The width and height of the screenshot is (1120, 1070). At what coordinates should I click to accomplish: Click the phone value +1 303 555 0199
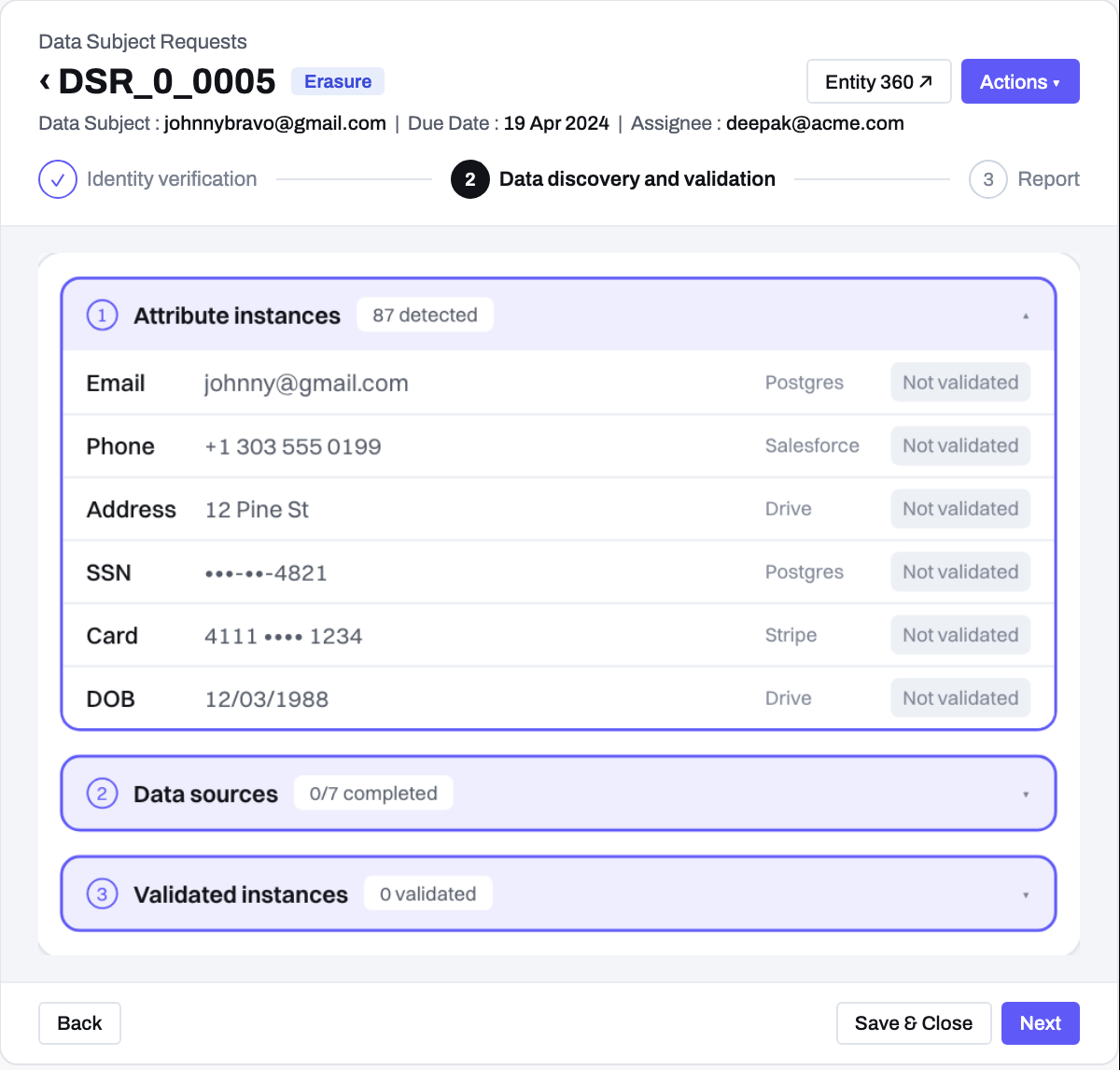pyautogui.click(x=293, y=446)
